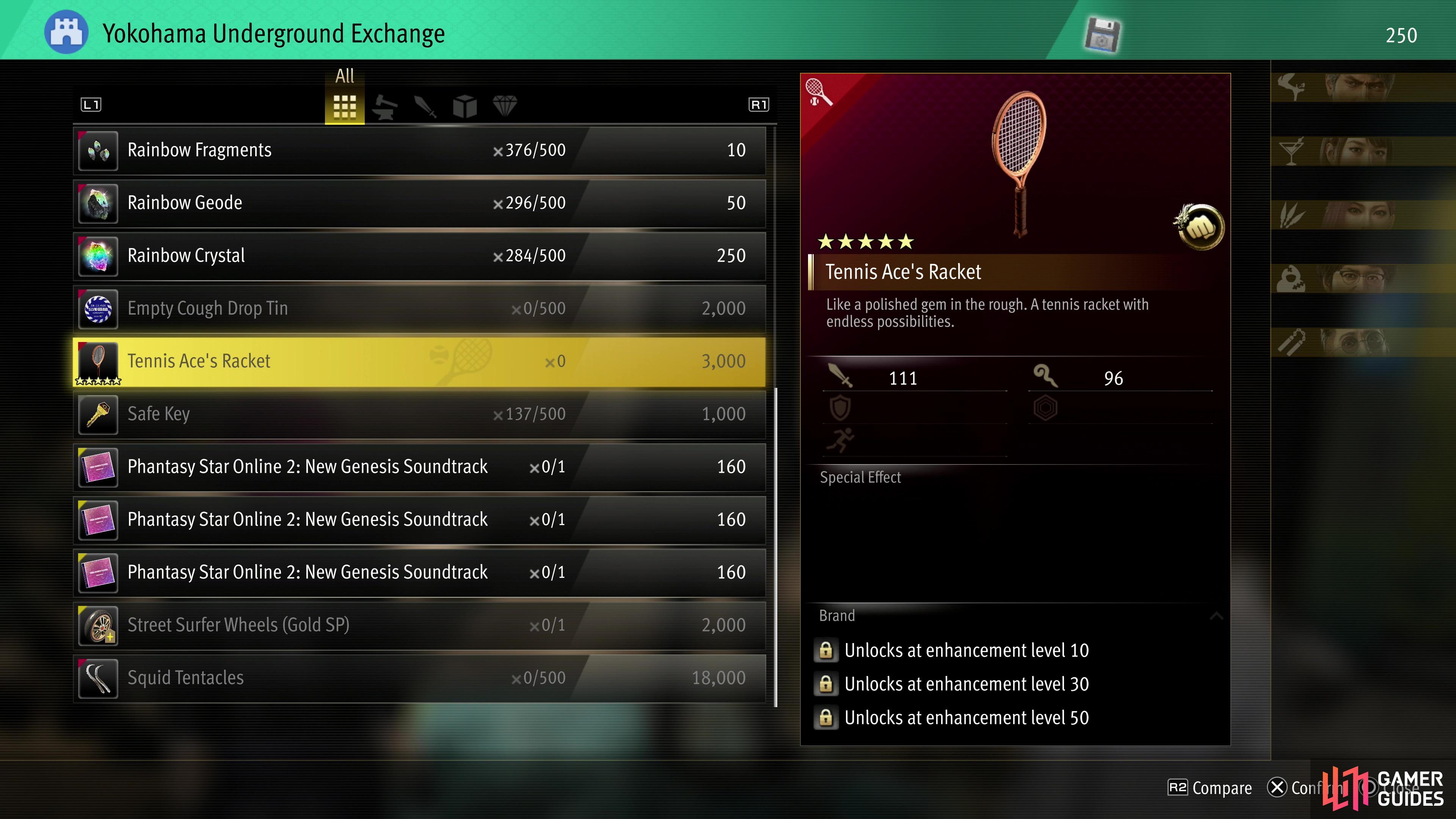Click the L1 previous category button

tap(91, 105)
